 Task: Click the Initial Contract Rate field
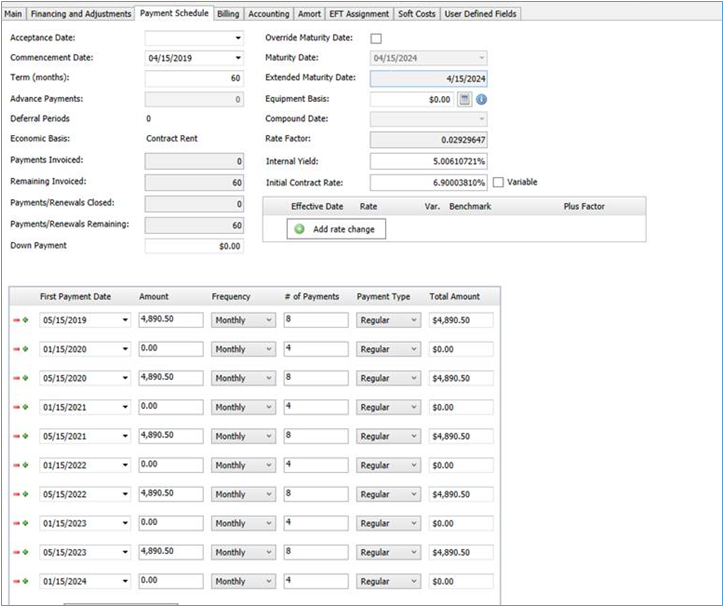point(428,182)
